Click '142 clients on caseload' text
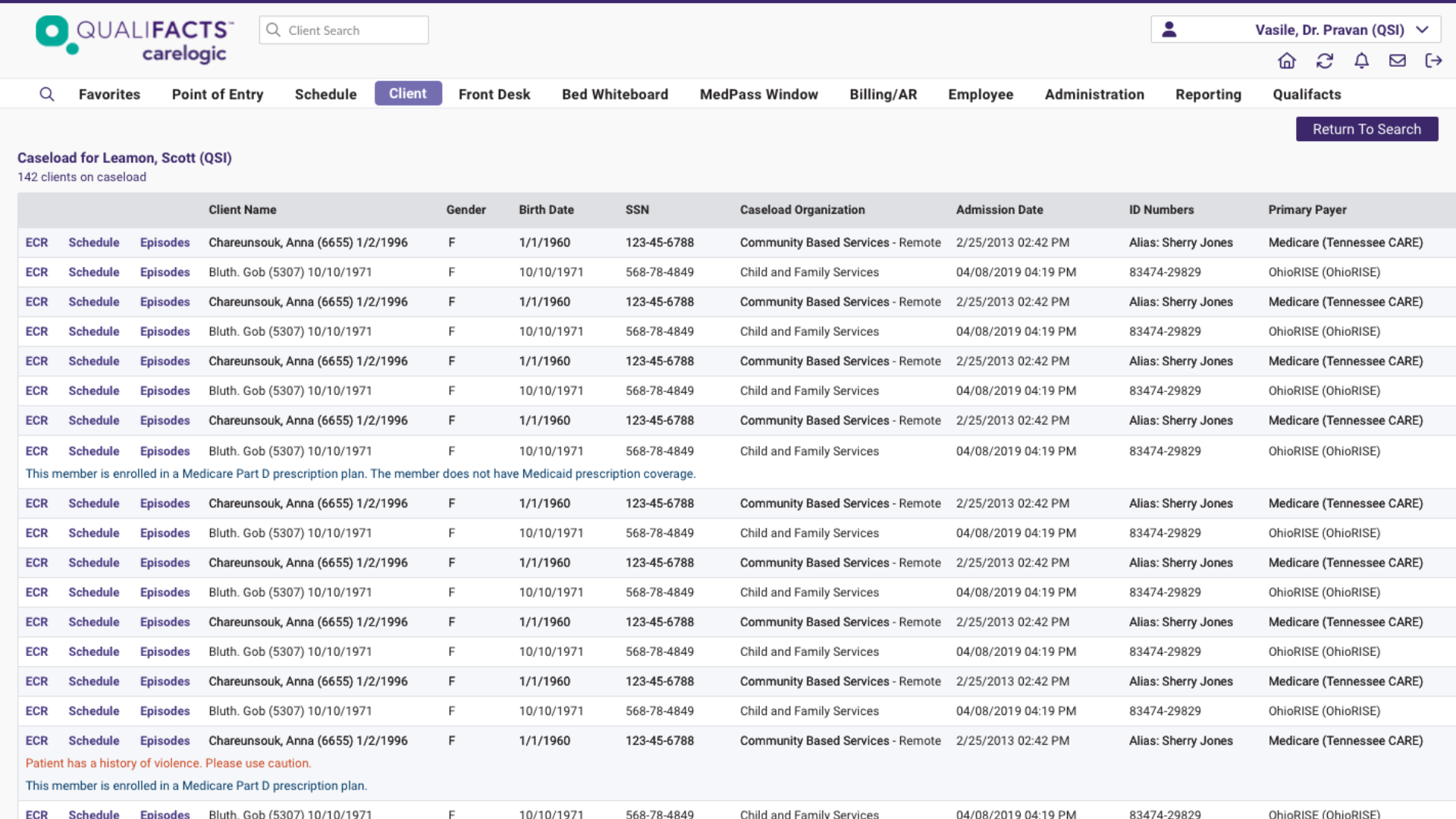The width and height of the screenshot is (1456, 819). coord(82,177)
